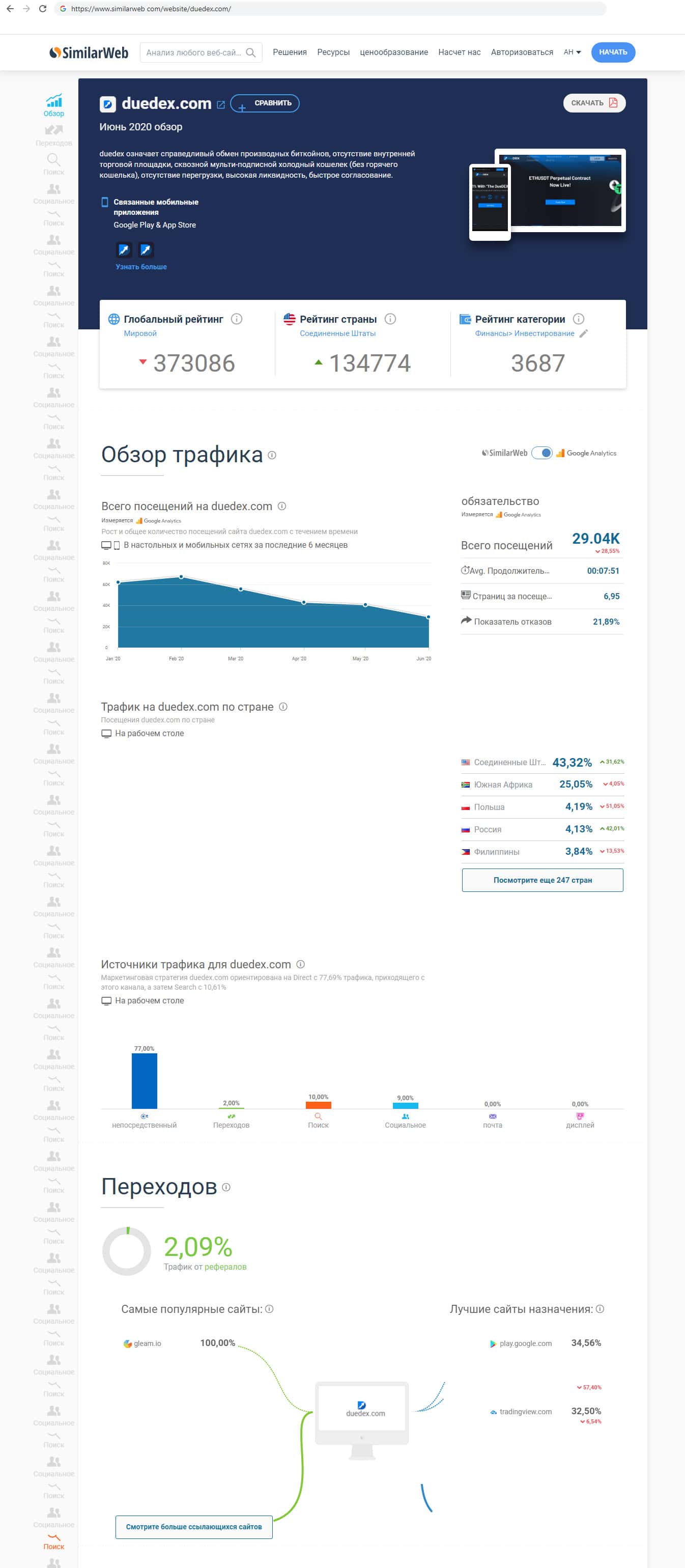Click the Финансы> Инвестирование category link

point(525,333)
